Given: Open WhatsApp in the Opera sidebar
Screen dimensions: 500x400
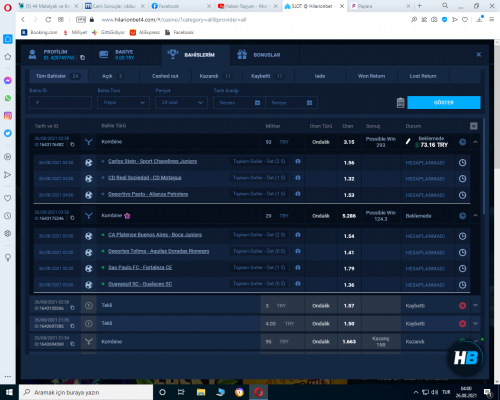Looking at the screenshot, I should [x=8, y=98].
